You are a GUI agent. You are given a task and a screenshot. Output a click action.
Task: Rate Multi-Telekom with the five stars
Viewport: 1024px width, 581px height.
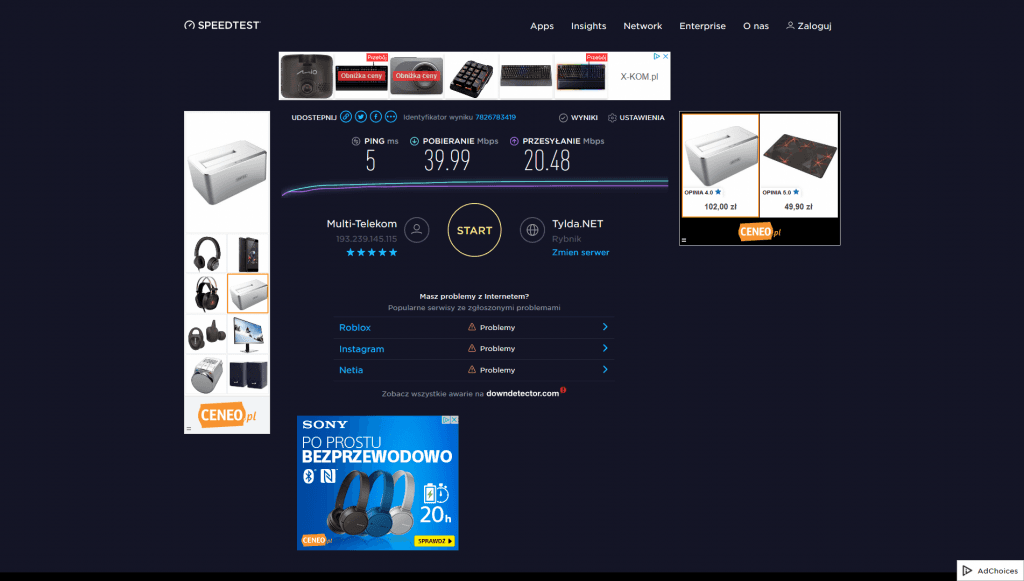371,253
